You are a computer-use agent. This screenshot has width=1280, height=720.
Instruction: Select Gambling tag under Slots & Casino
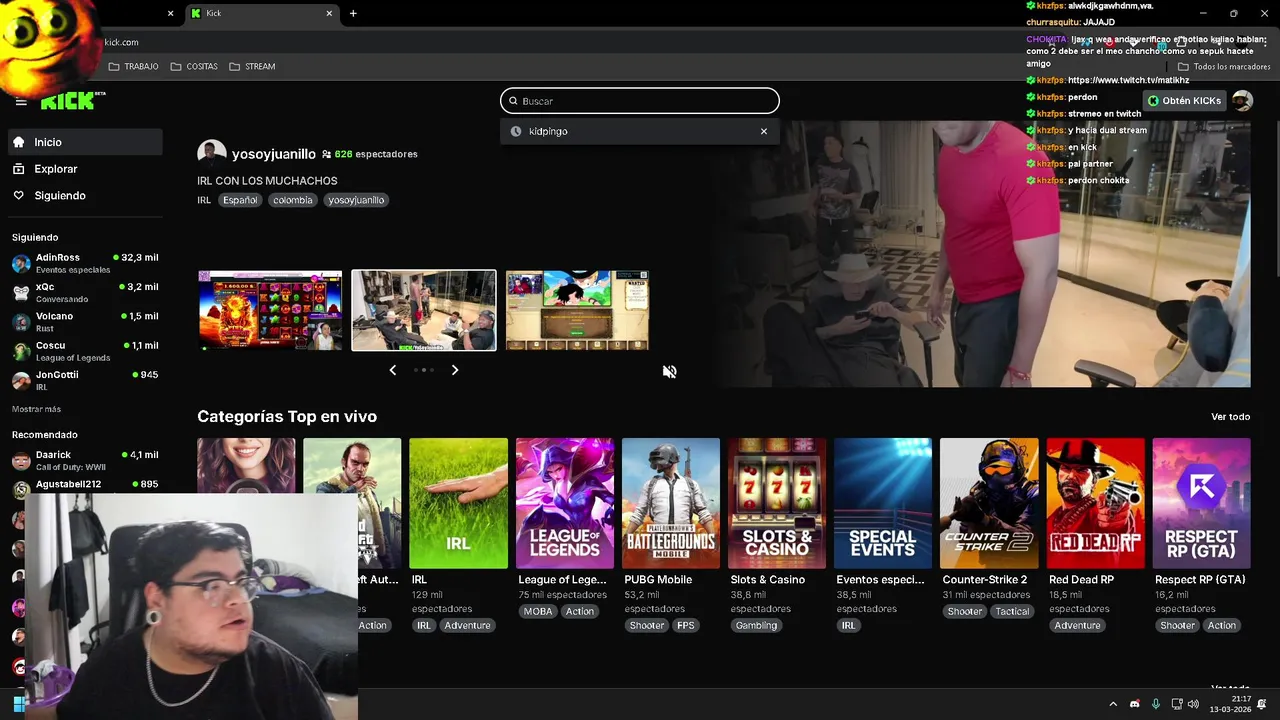coord(756,625)
